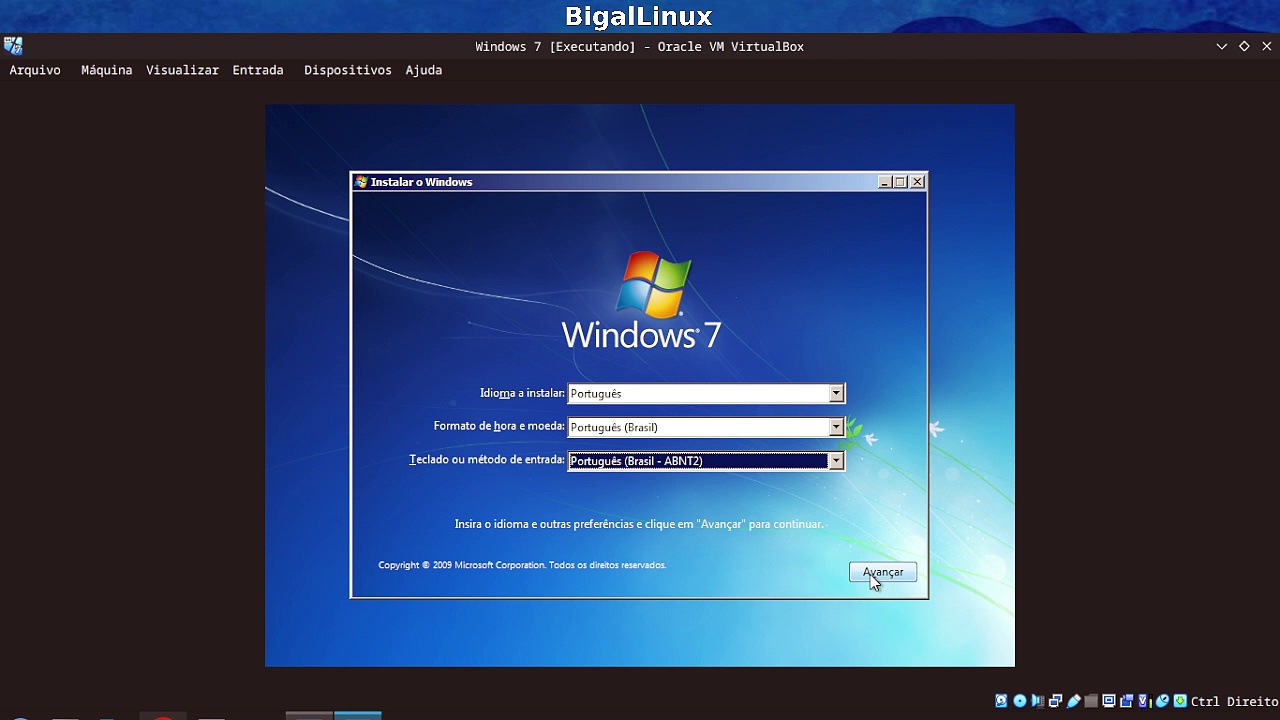Screen dimensions: 1280x720
Task: Click the 'Teclado ou método de entrada:' label
Action: (487, 460)
